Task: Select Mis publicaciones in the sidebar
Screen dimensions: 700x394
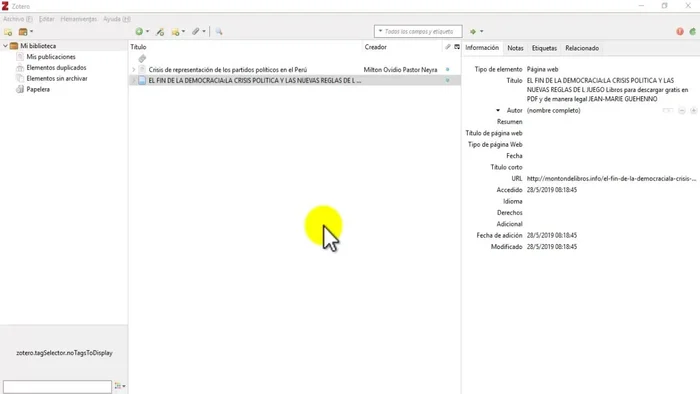Action: [x=51, y=57]
